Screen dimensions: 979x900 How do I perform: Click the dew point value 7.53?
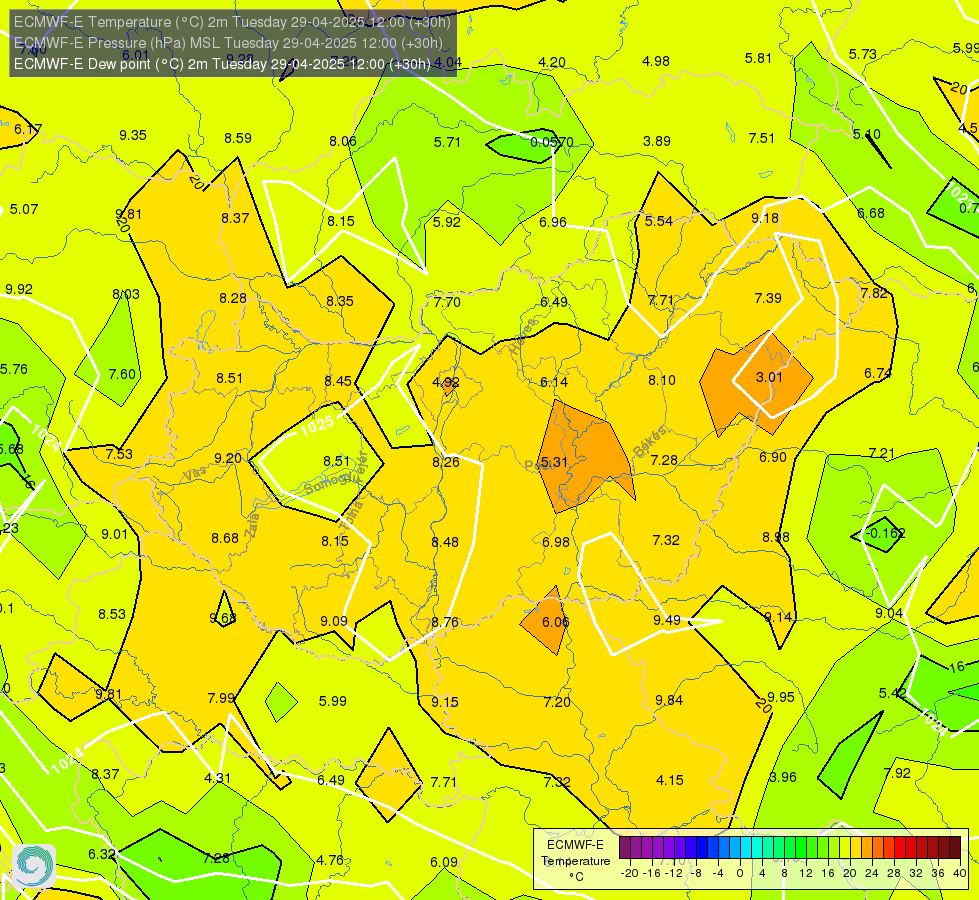[x=119, y=454]
